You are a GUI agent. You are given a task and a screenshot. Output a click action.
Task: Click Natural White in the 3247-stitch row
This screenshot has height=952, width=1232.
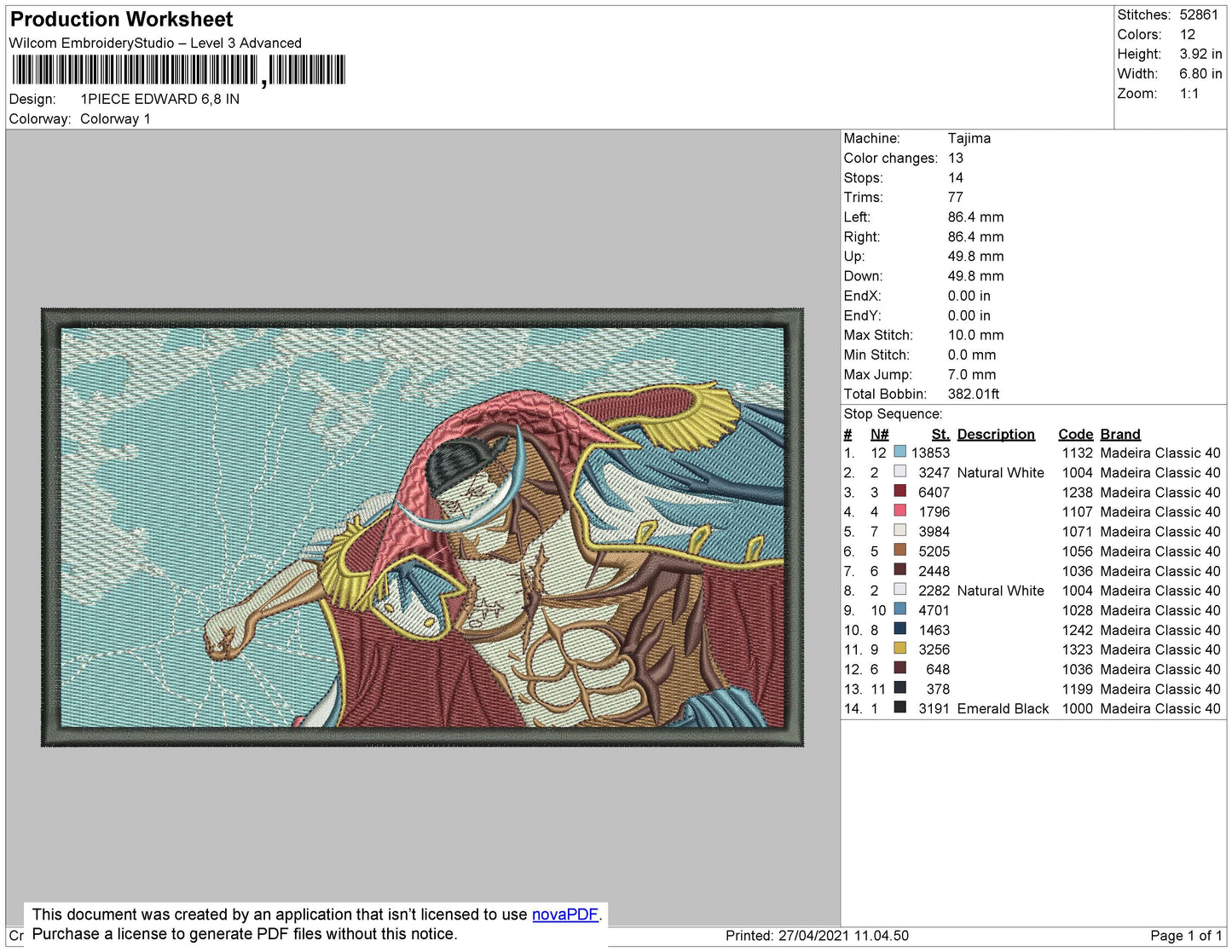(x=1000, y=472)
